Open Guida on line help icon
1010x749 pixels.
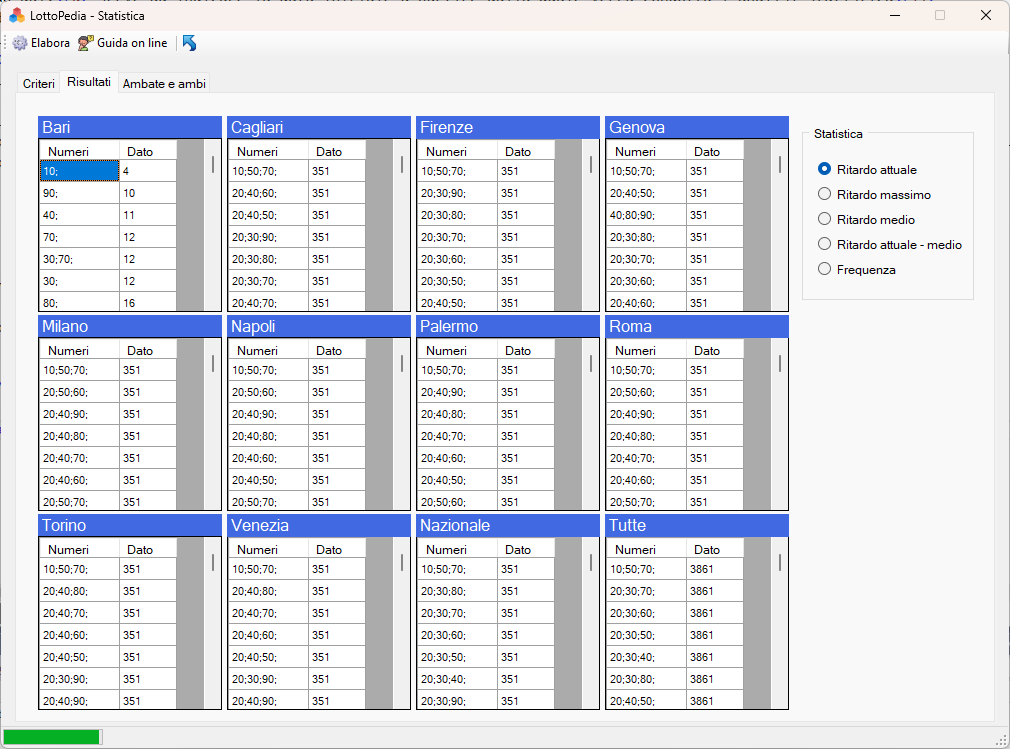(x=86, y=43)
